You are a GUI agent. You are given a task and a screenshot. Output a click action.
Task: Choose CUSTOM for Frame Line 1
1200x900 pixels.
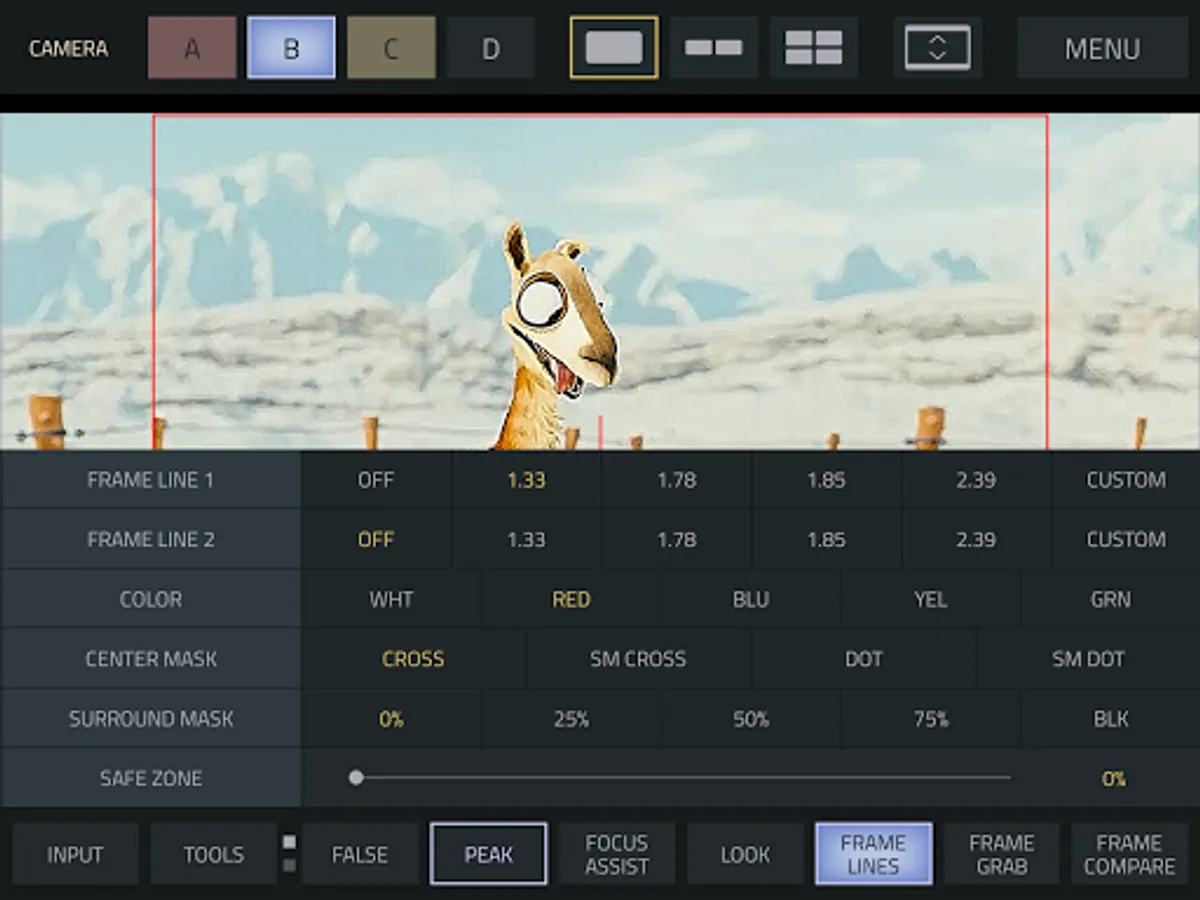tap(1126, 480)
